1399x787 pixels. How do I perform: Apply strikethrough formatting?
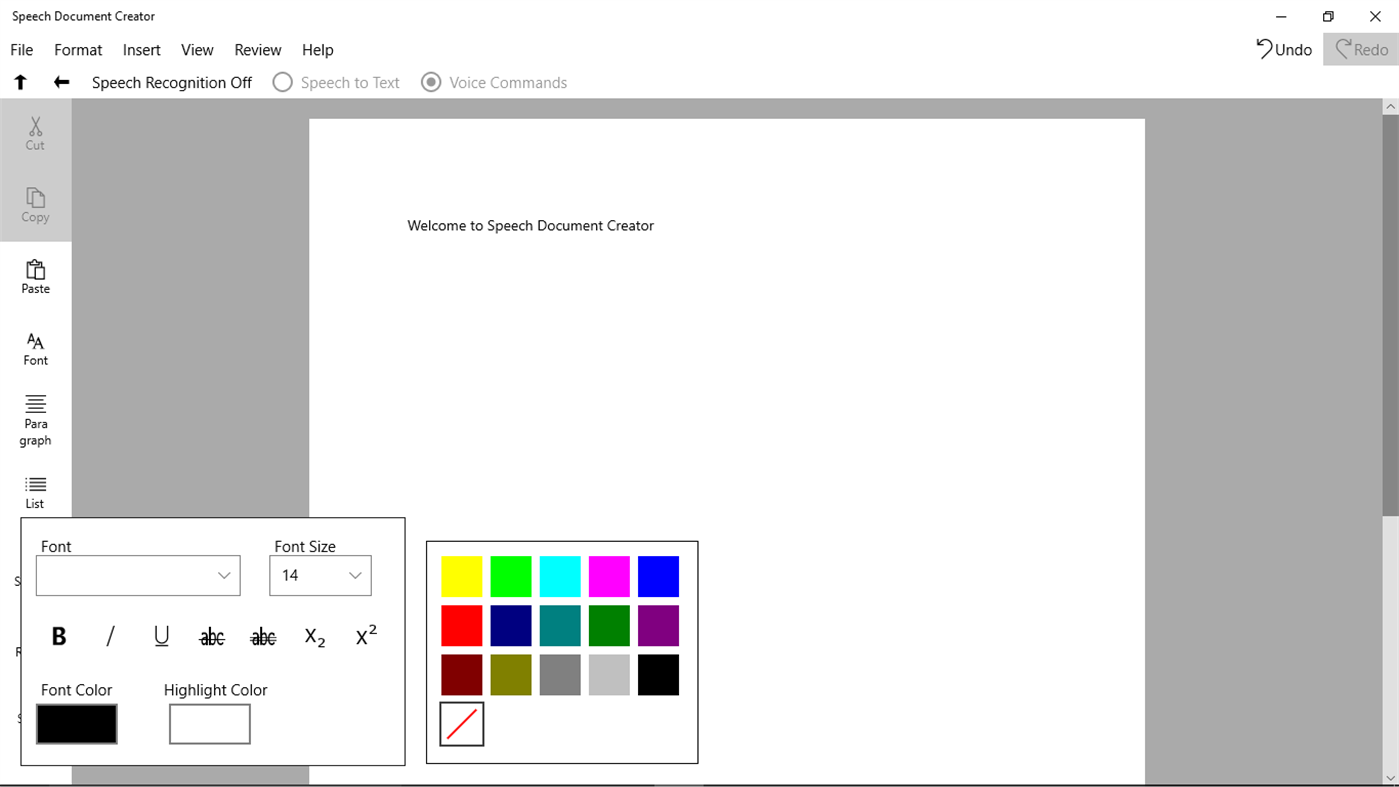(x=211, y=636)
